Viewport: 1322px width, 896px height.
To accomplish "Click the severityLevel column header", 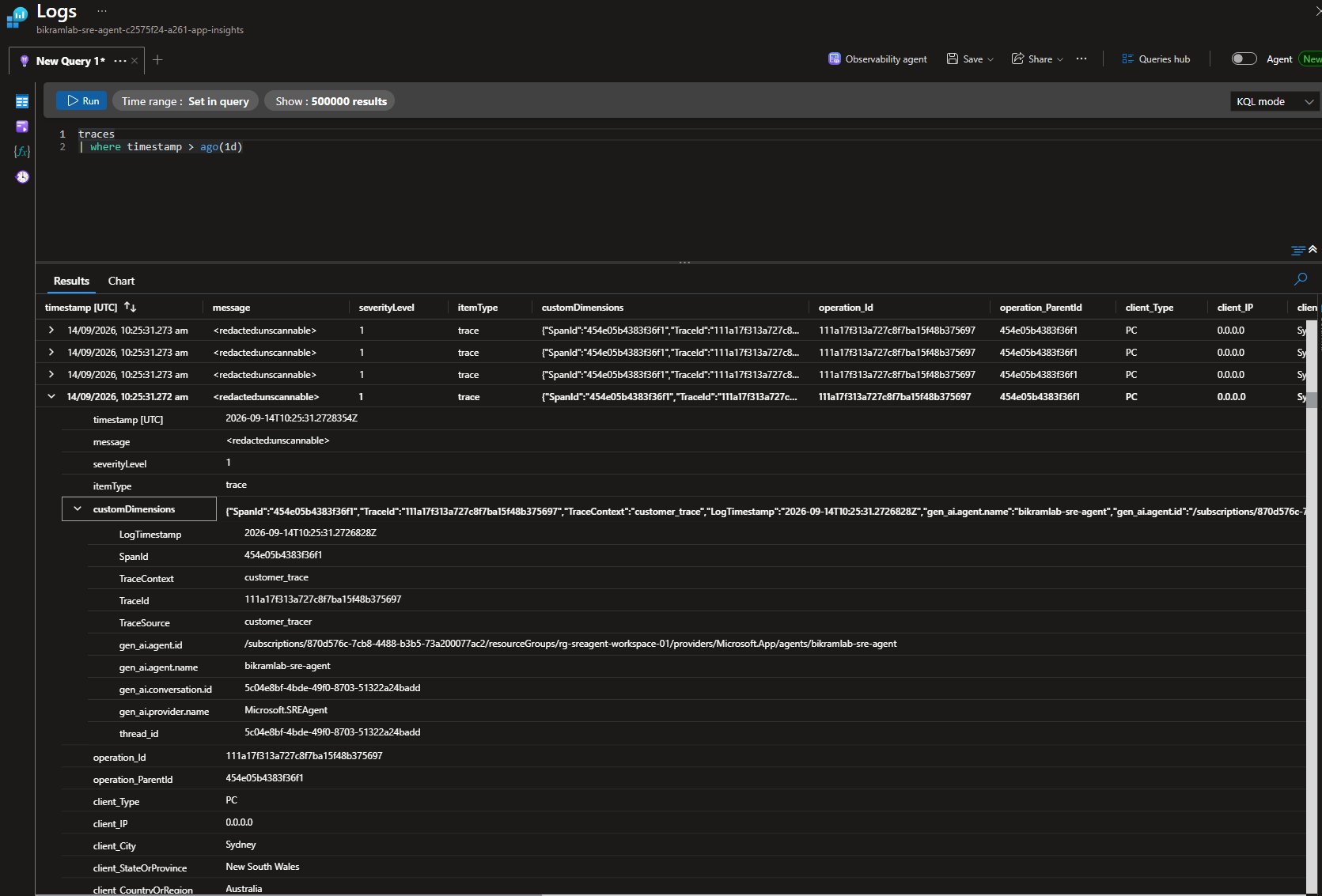I will [x=386, y=307].
